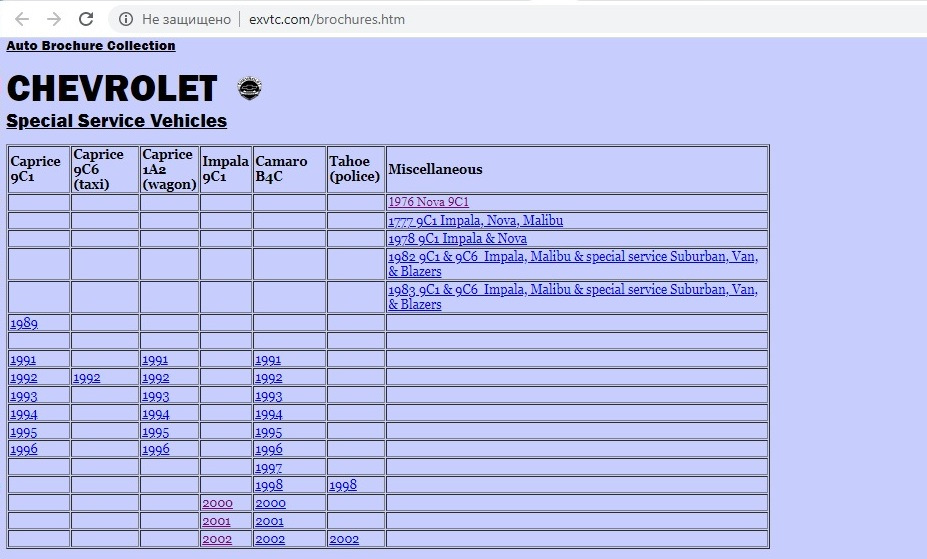This screenshot has width=927, height=559.
Task: Open the 2000 Camaro B4C link
Action: 270,503
